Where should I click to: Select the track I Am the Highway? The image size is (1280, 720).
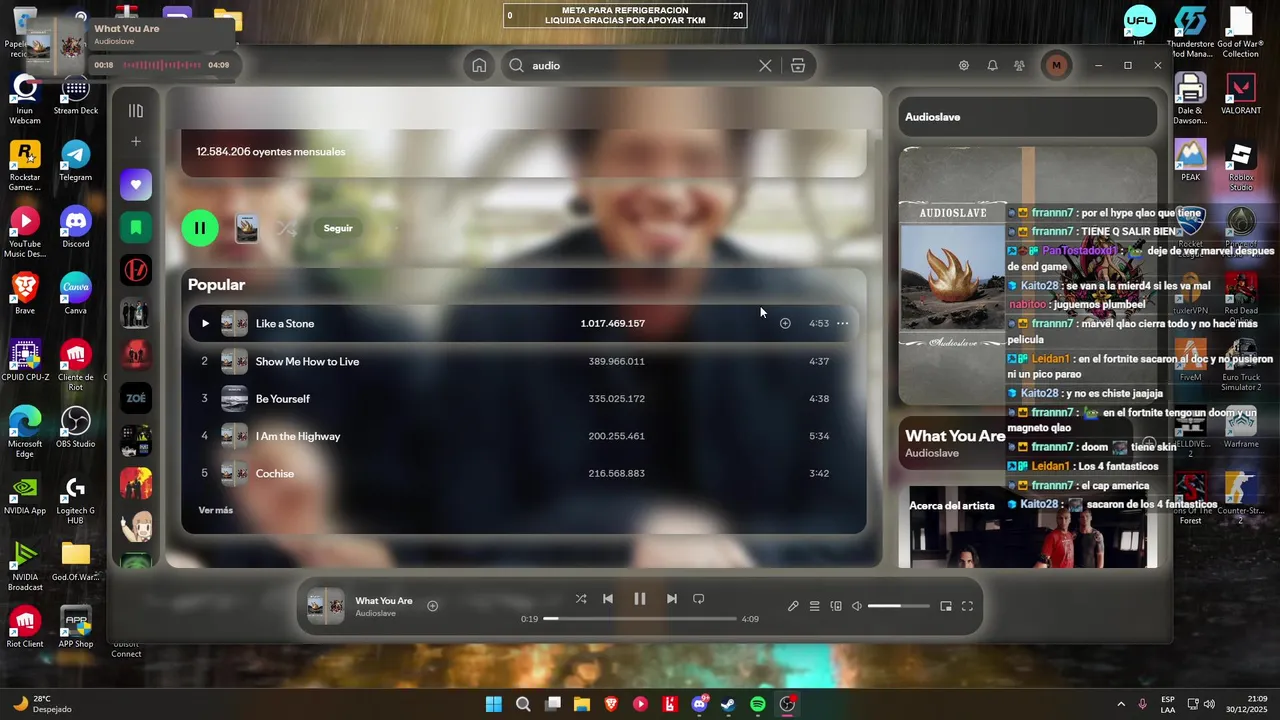pos(523,436)
